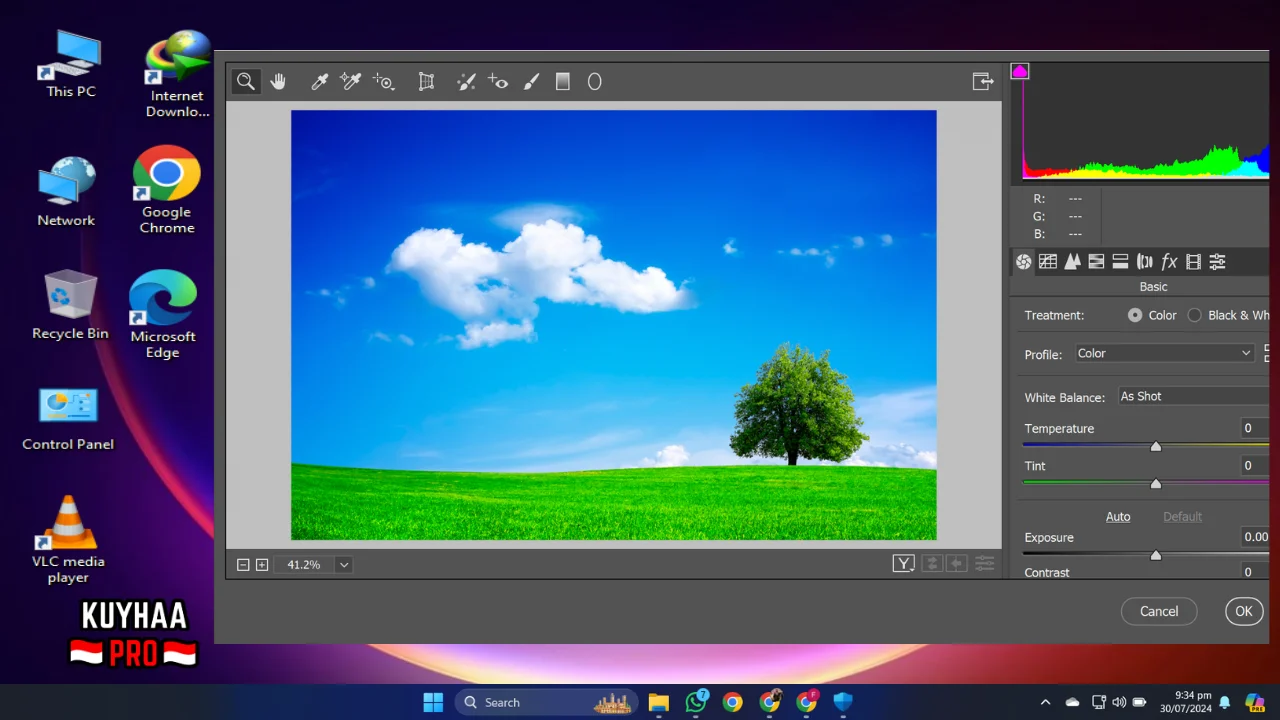Open Control Panel desktop icon
The width and height of the screenshot is (1280, 720).
pos(68,419)
